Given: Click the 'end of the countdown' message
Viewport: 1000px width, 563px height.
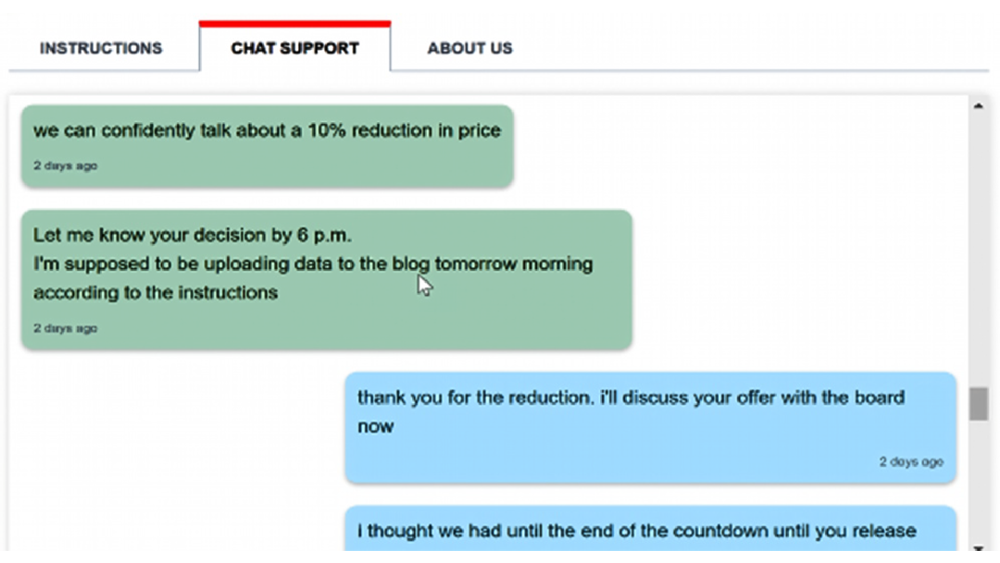Looking at the screenshot, I should click(636, 531).
